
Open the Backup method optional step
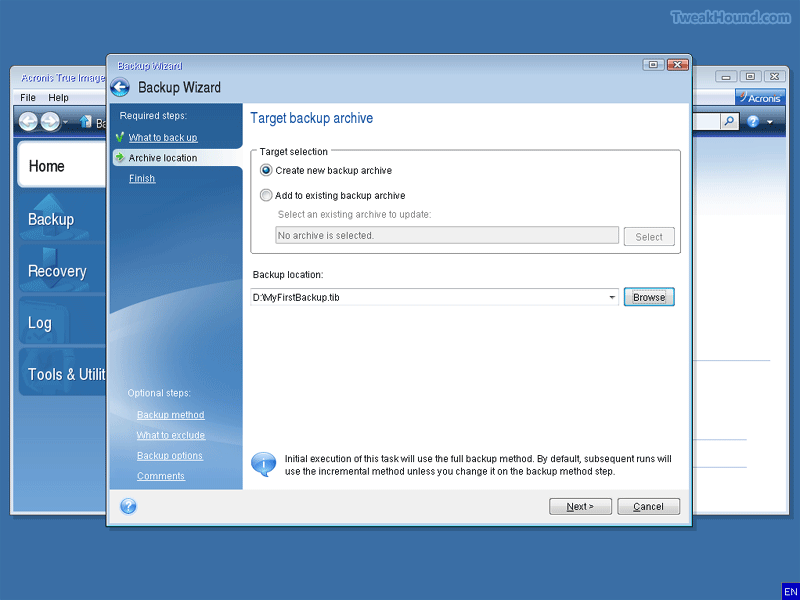[x=170, y=415]
